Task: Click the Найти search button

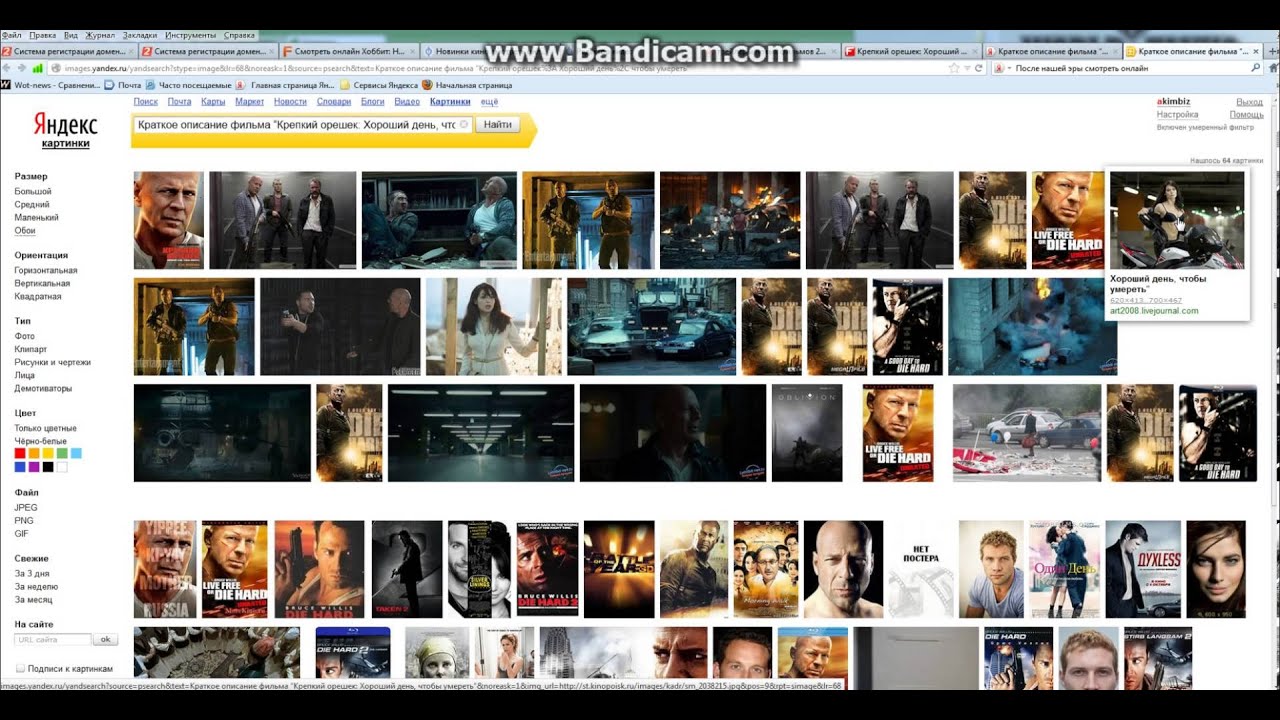Action: (497, 125)
